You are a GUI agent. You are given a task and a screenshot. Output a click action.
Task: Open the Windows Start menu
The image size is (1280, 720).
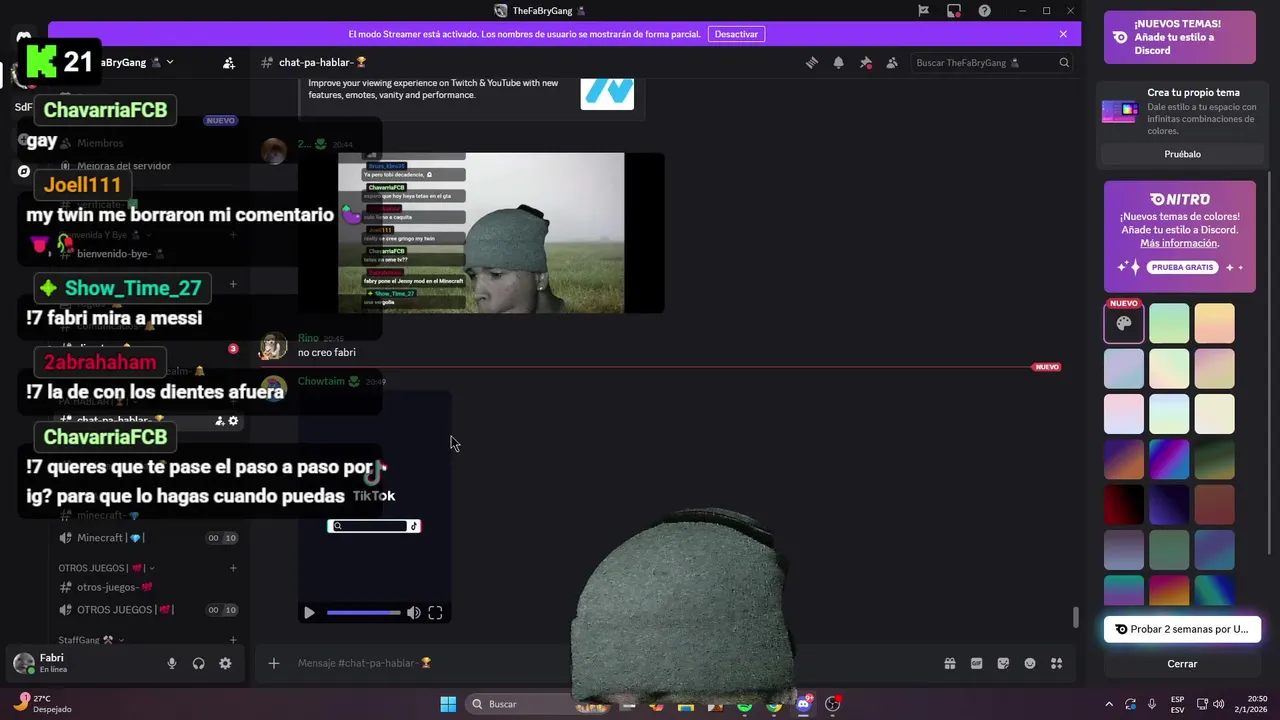pyautogui.click(x=448, y=704)
